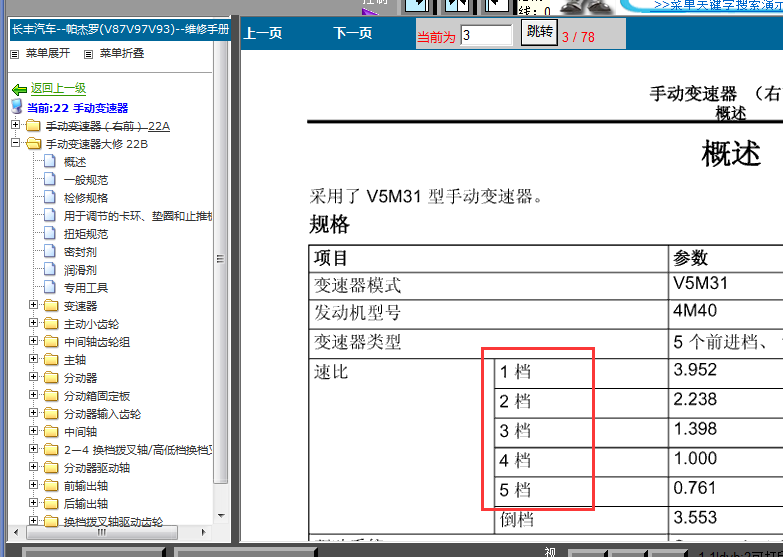Click the page icon next to 扭矩规范
The width and height of the screenshot is (783, 557).
pyautogui.click(x=49, y=233)
